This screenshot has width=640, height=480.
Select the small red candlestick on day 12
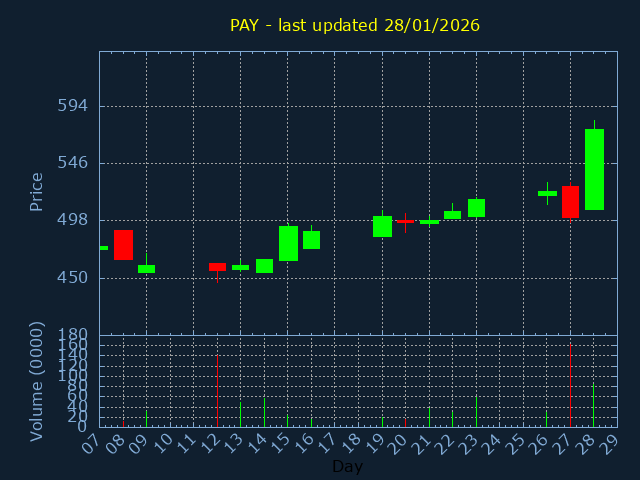(217, 267)
